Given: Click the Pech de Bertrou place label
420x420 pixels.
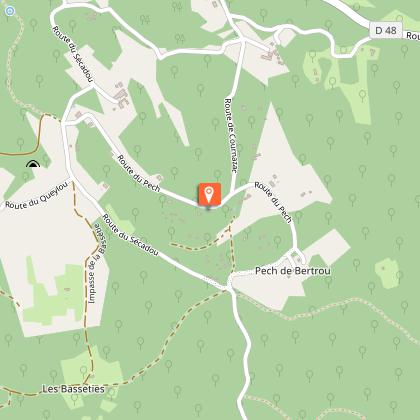Looking at the screenshot, I should pos(293,271).
